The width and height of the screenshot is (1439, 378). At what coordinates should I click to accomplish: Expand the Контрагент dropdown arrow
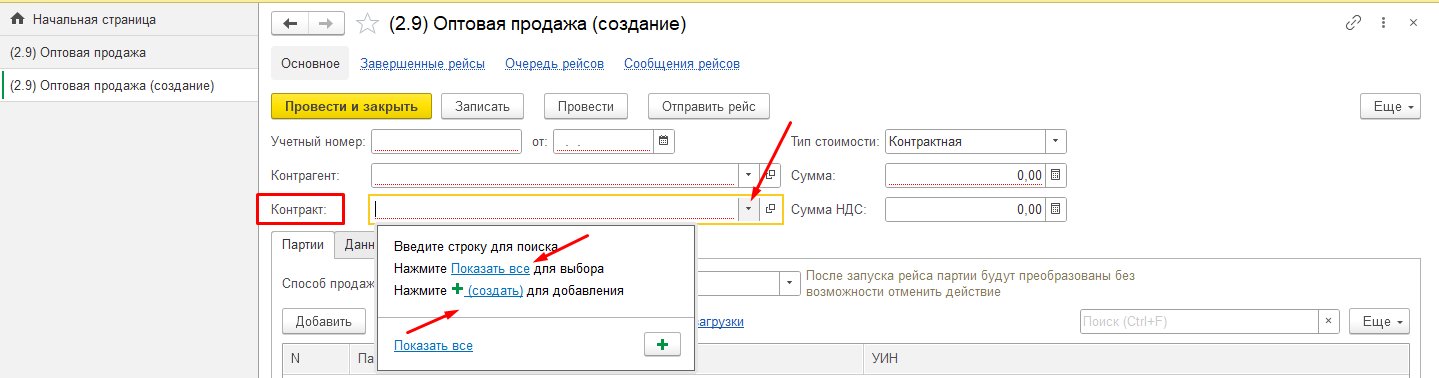click(x=750, y=175)
